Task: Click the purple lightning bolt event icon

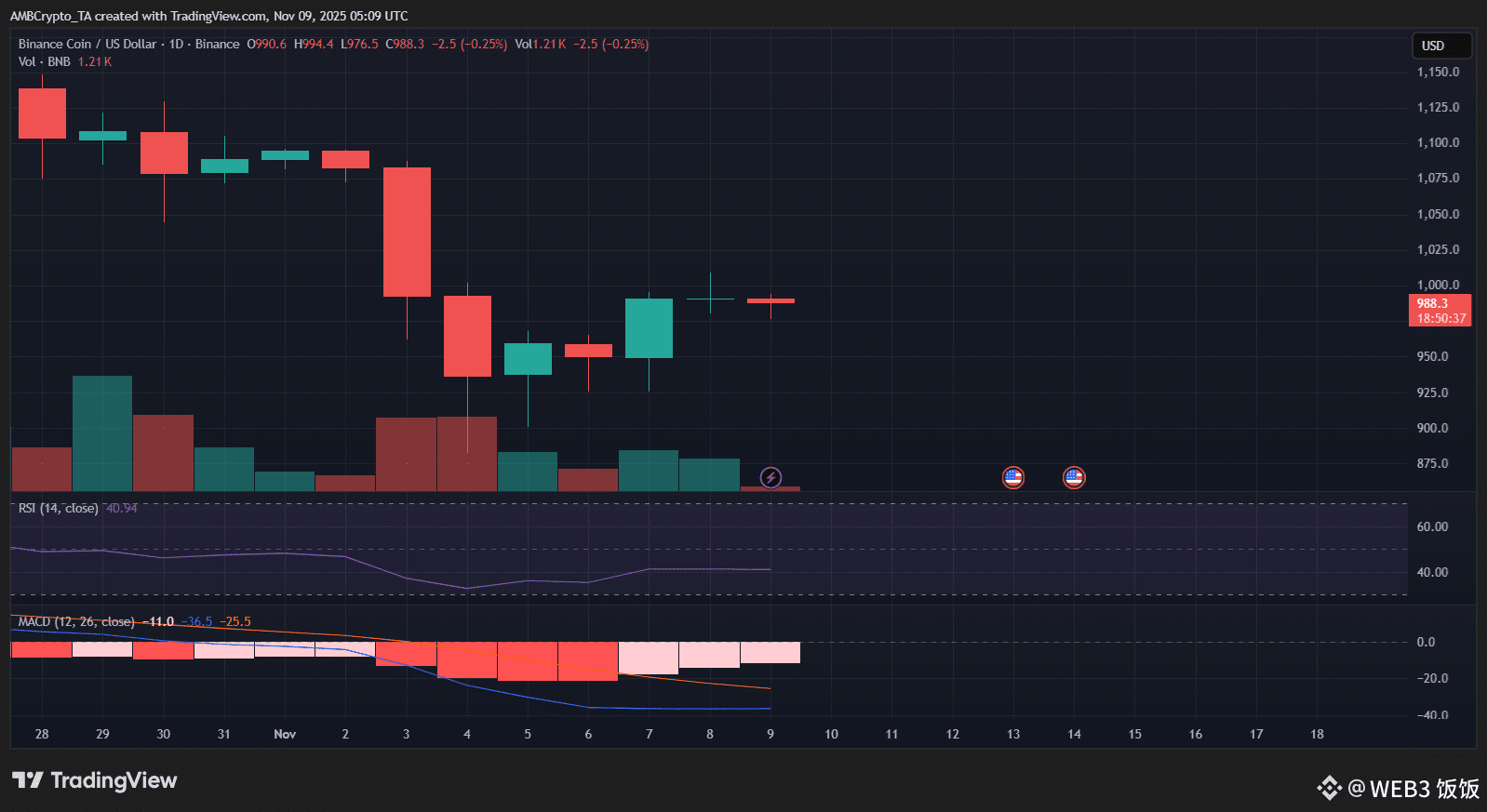Action: coord(770,477)
